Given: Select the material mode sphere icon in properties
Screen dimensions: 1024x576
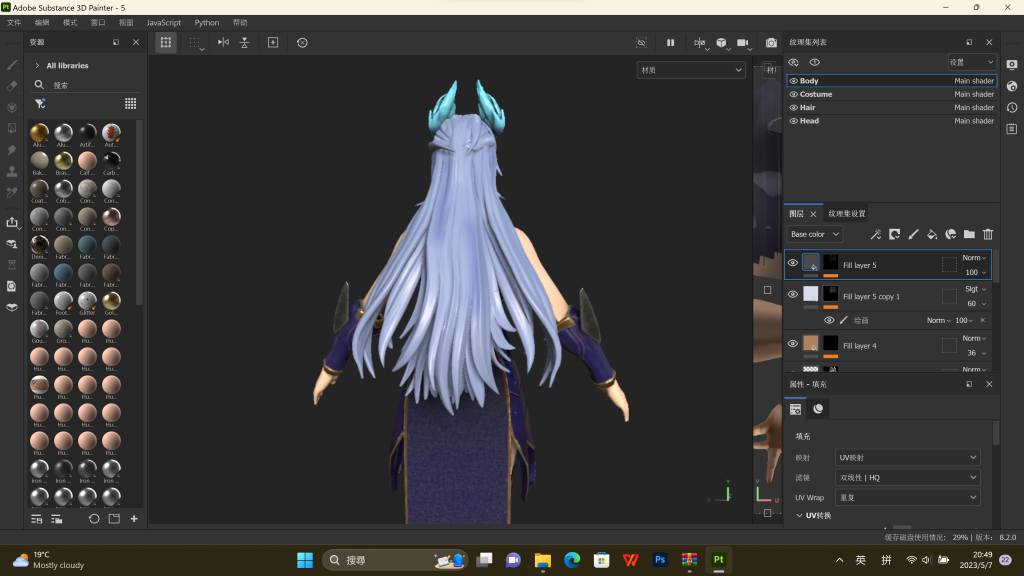Looking at the screenshot, I should tap(818, 409).
